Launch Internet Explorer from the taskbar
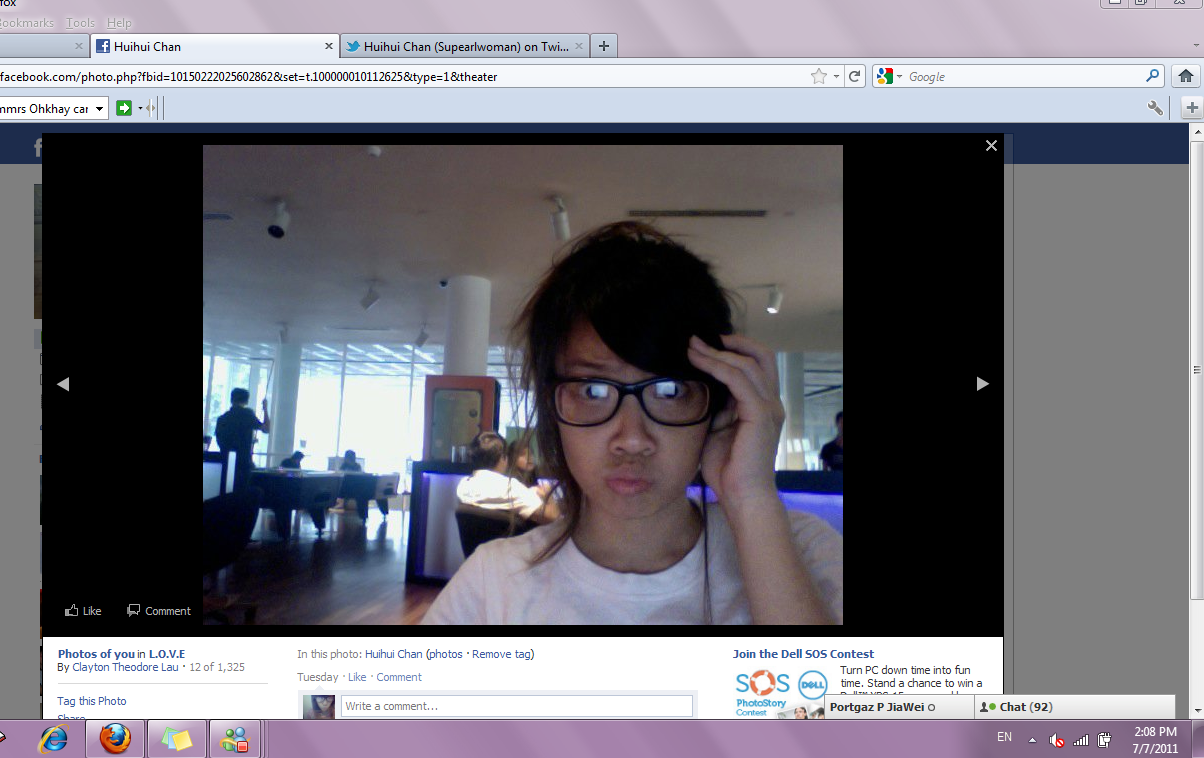 tap(52, 740)
